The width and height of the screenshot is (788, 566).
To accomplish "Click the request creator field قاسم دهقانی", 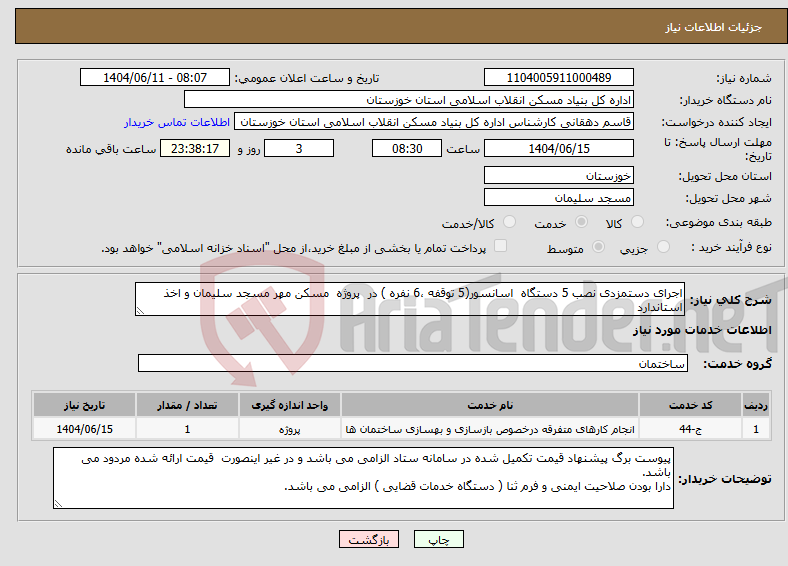I will click(x=434, y=122).
